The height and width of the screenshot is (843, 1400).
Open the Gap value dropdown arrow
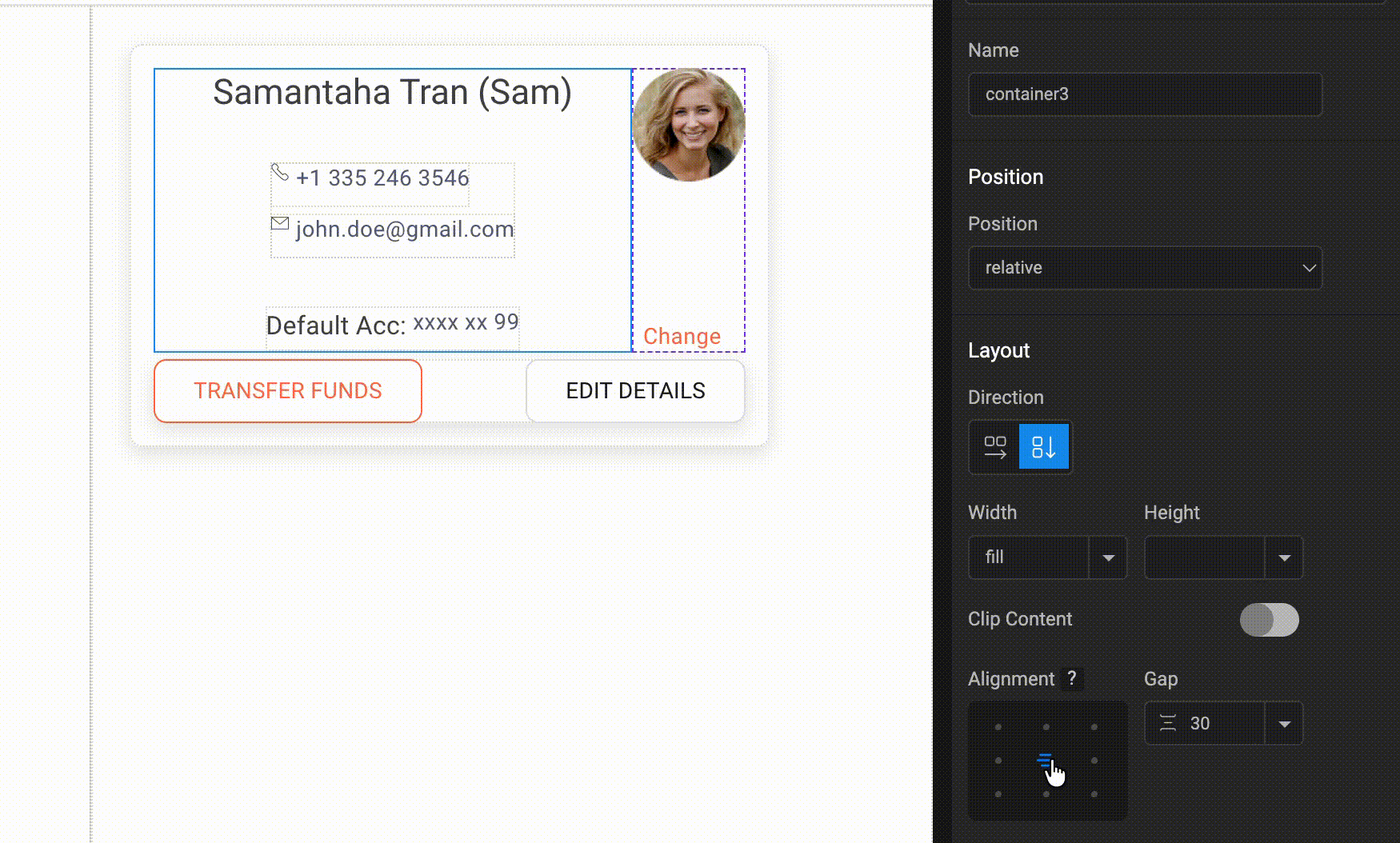[1284, 723]
